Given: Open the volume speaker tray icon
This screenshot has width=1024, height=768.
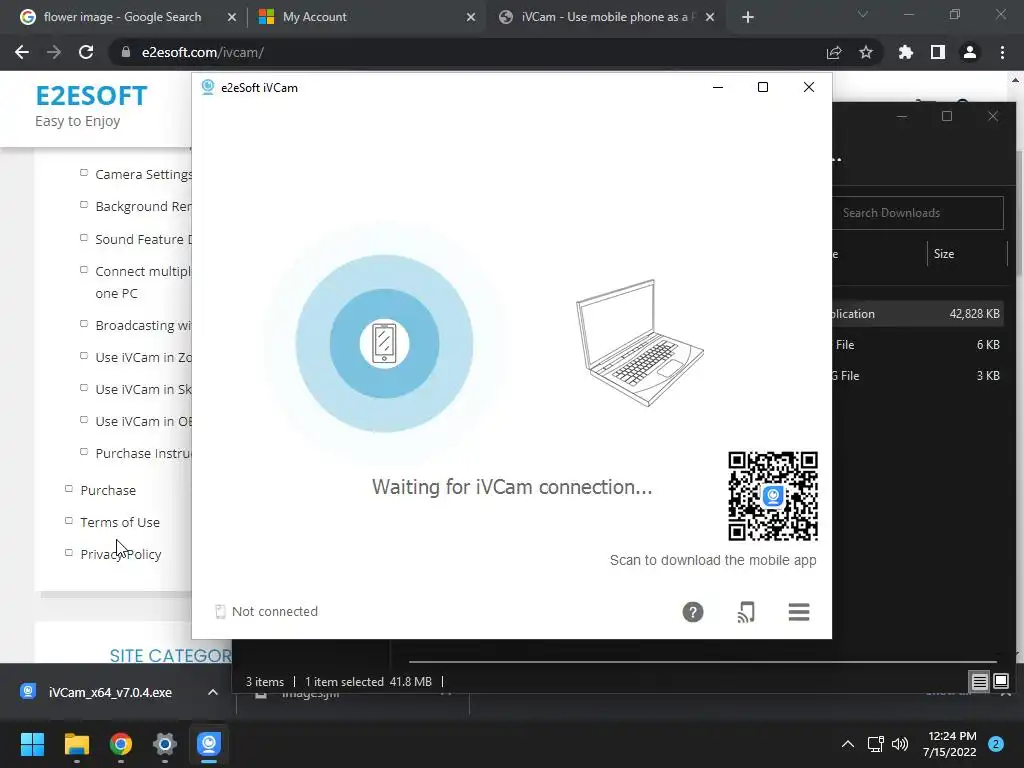Looking at the screenshot, I should coord(900,744).
